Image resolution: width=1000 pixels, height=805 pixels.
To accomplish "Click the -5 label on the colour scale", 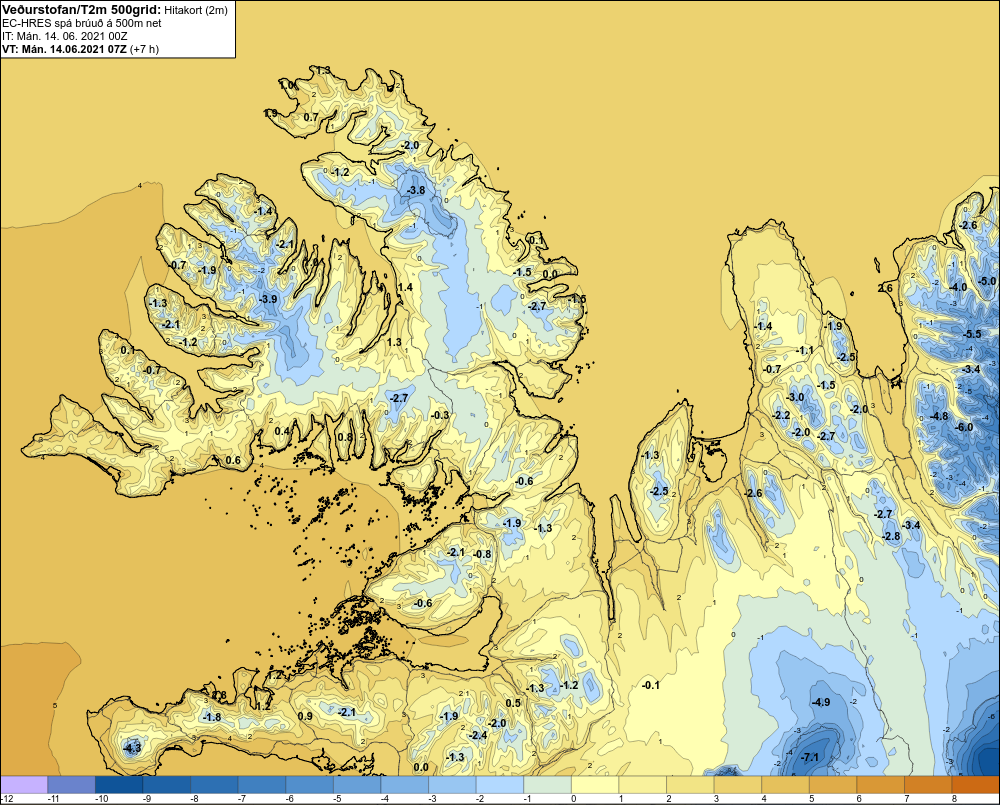I will [339, 799].
